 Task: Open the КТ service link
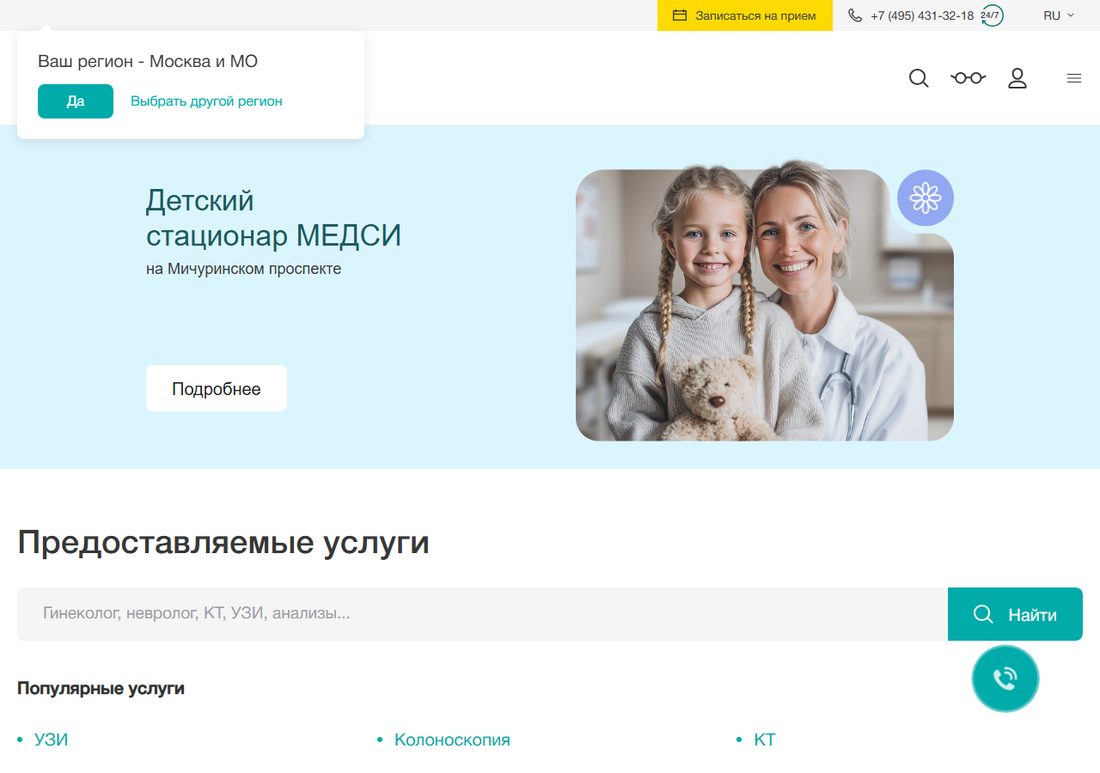pyautogui.click(x=764, y=739)
